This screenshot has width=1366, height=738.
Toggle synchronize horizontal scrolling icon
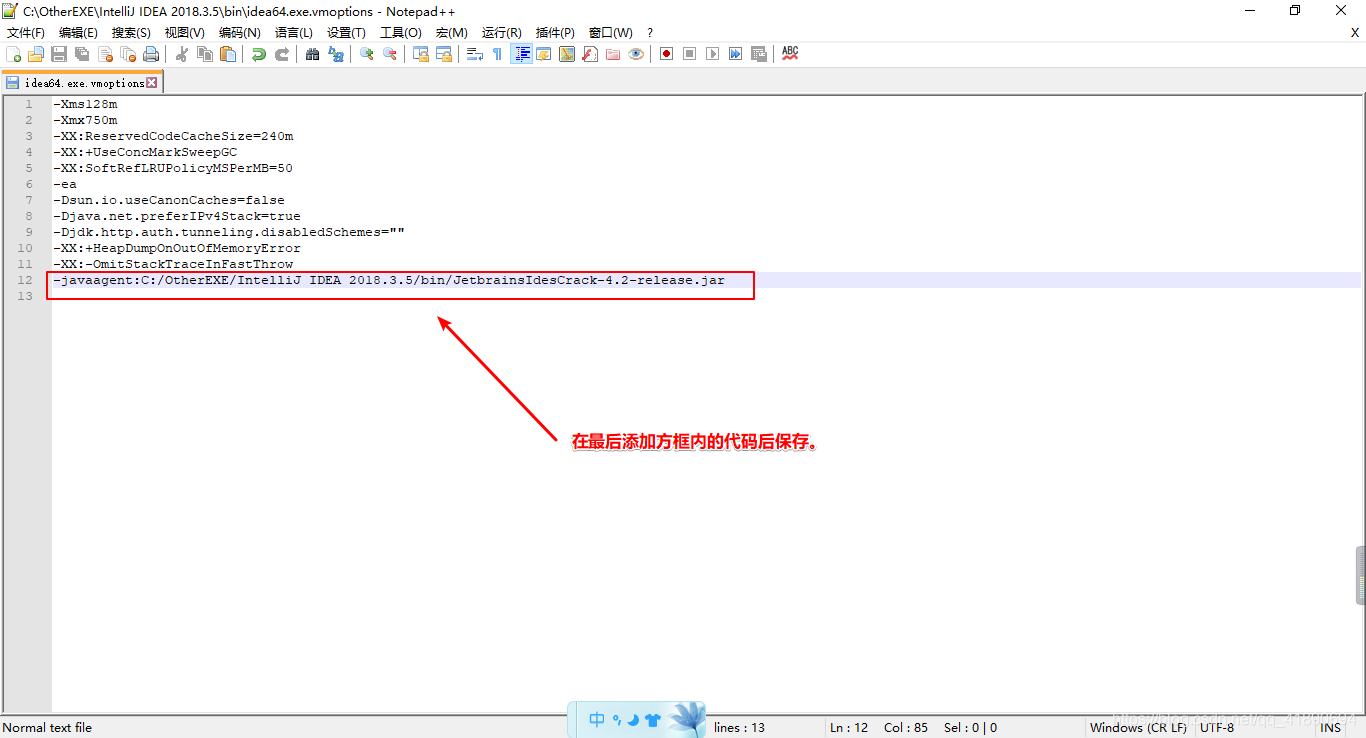(x=444, y=54)
